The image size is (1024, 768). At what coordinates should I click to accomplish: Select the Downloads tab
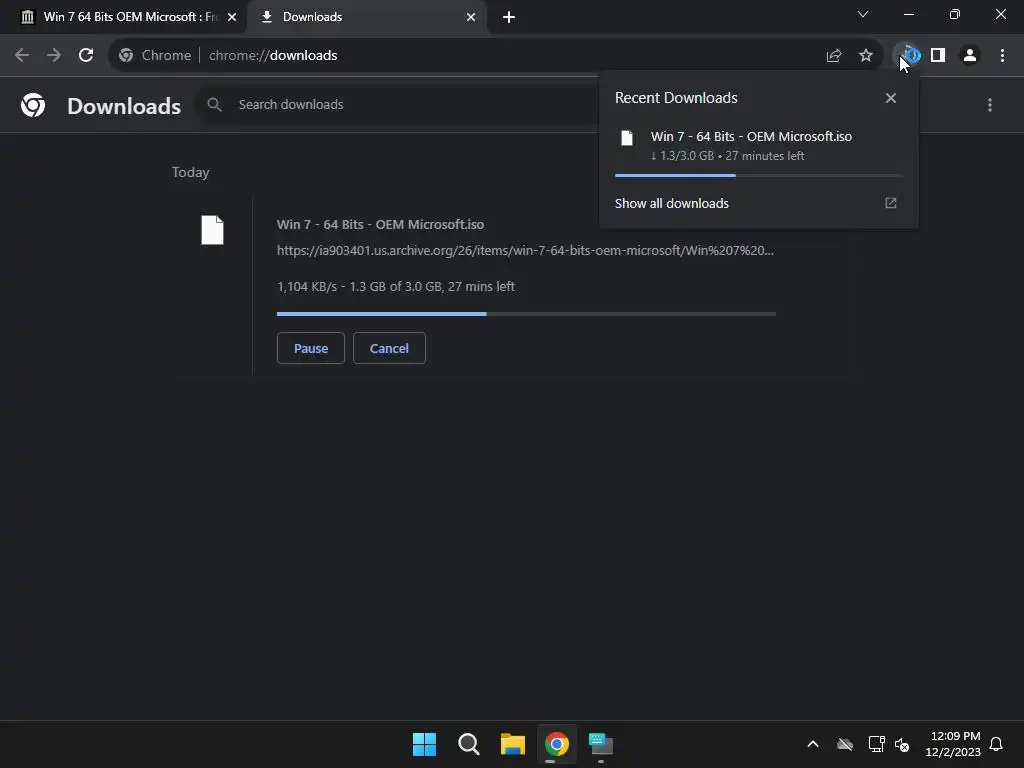tap(367, 17)
